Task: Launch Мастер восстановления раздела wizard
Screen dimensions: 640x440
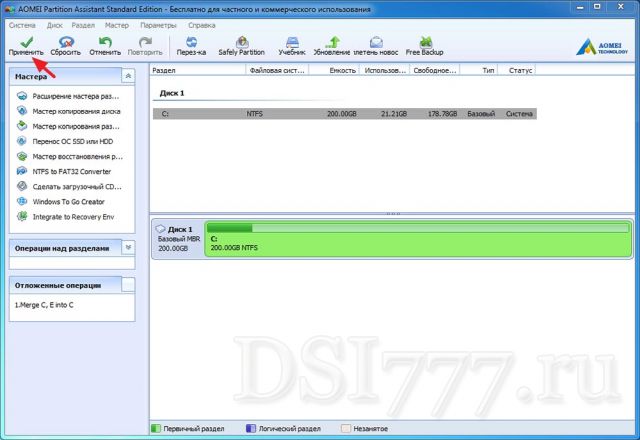Action: [x=78, y=157]
